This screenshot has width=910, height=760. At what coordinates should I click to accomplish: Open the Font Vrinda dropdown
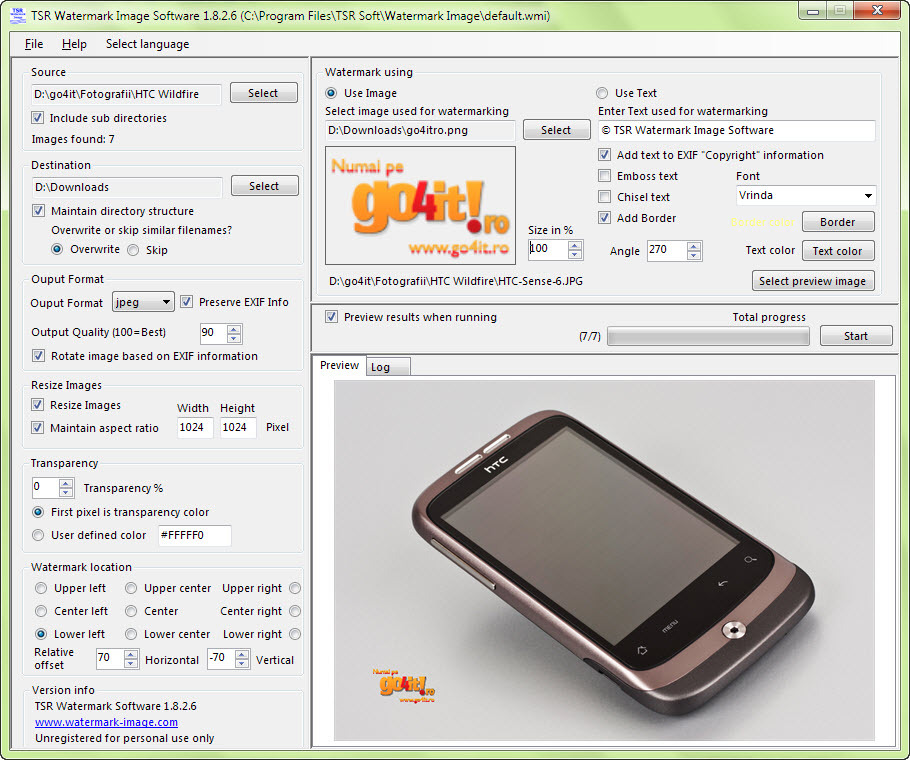click(x=806, y=196)
